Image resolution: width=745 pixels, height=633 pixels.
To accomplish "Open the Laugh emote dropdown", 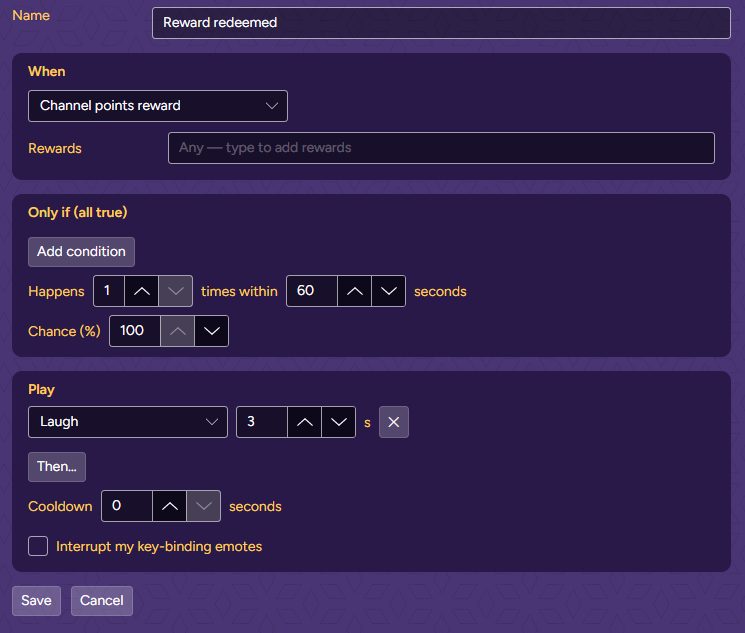I will [x=128, y=422].
